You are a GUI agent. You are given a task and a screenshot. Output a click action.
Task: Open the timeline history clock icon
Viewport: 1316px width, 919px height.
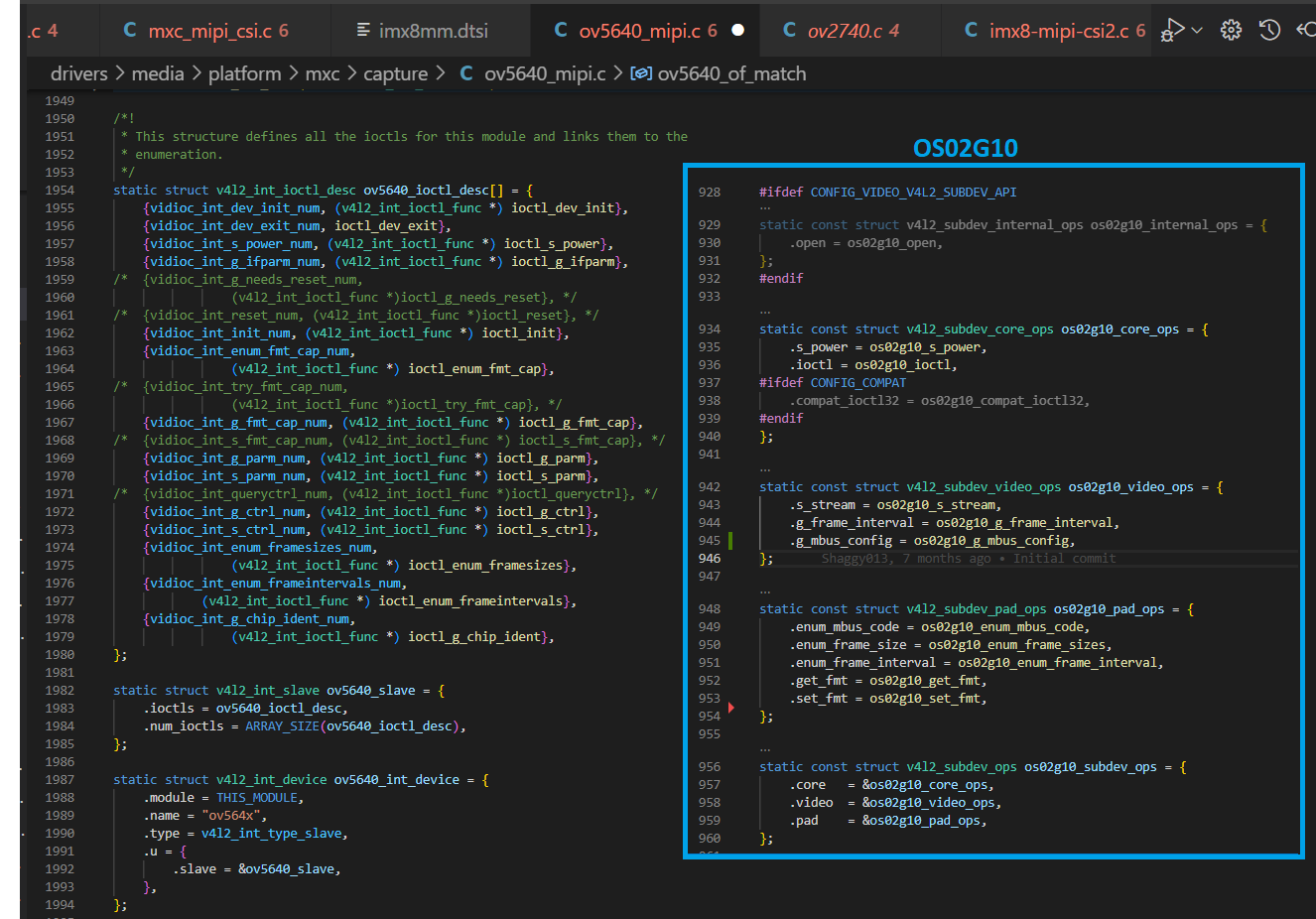tap(1269, 30)
